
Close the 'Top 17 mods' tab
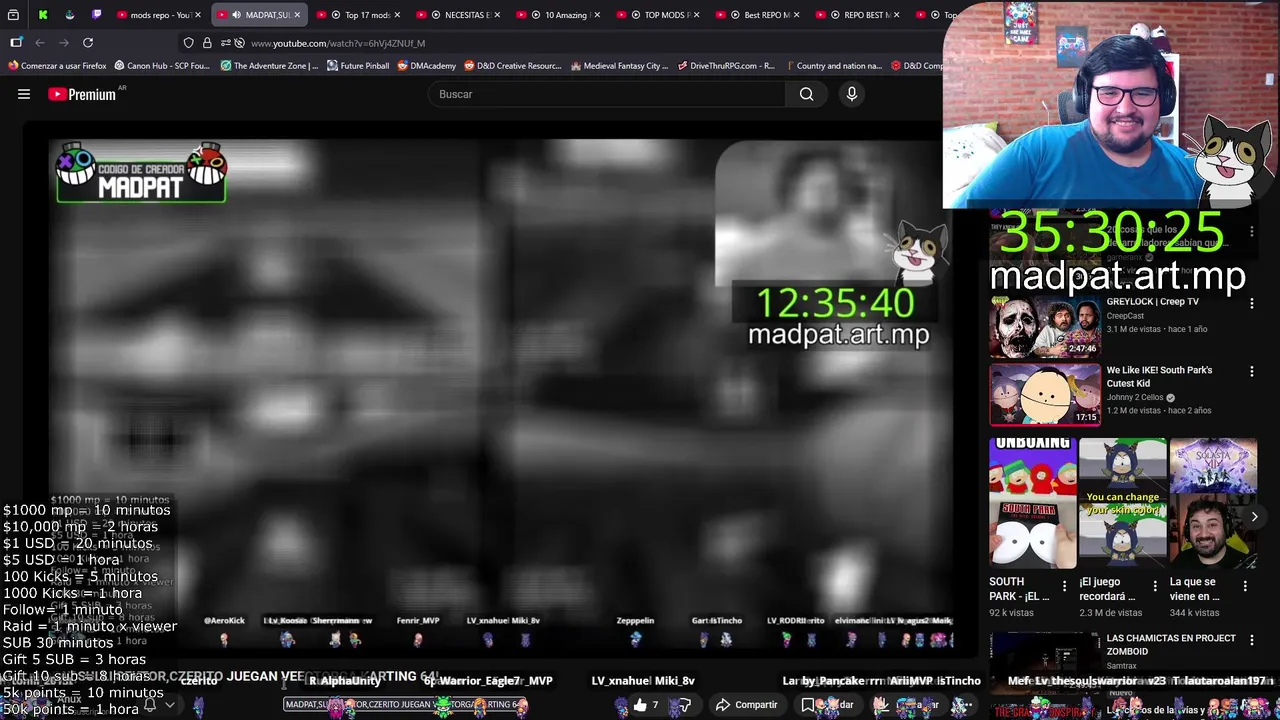pos(398,15)
